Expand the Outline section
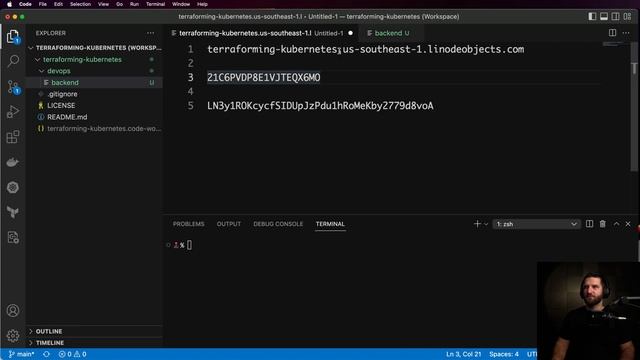Image resolution: width=640 pixels, height=360 pixels. pyautogui.click(x=95, y=331)
